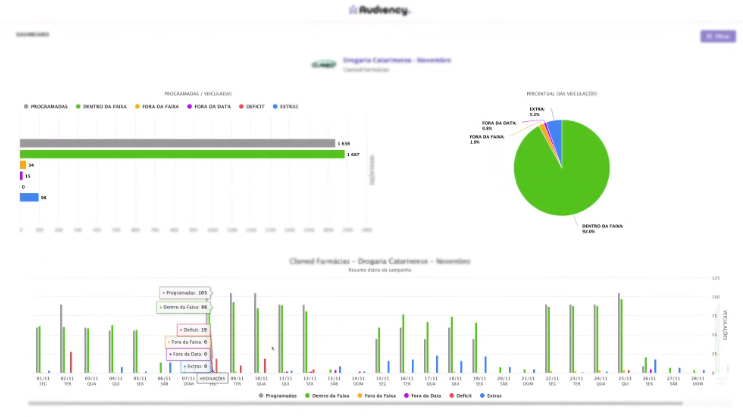743x417 pixels.
Task: Select the blue Extras horizontal bar
Action: [29, 197]
